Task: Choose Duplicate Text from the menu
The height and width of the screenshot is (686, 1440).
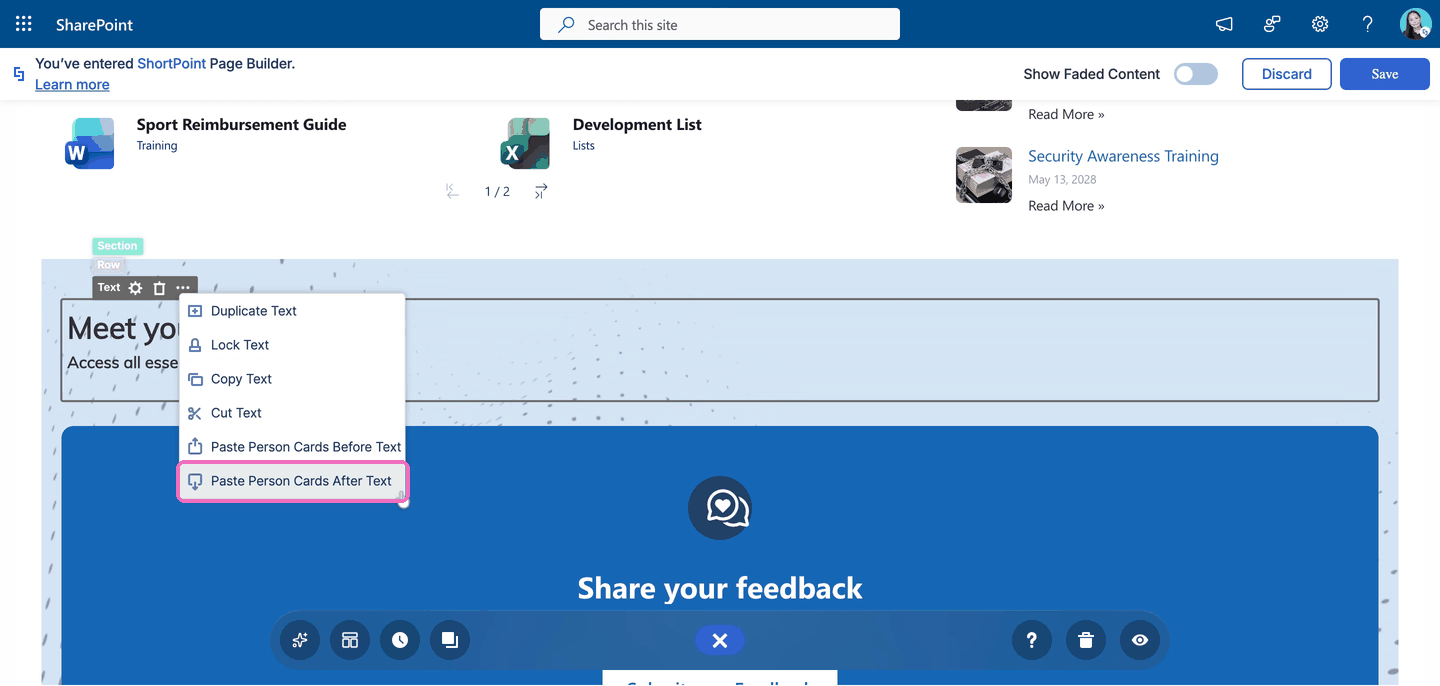Action: tap(292, 311)
